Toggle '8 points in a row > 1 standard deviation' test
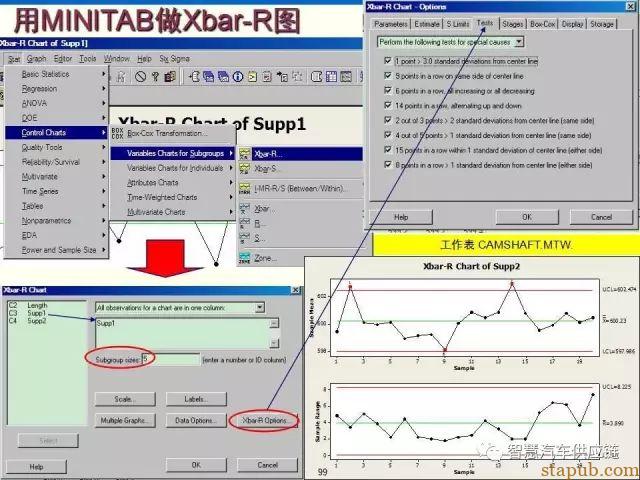Viewport: 640px width, 480px height. pyautogui.click(x=388, y=164)
